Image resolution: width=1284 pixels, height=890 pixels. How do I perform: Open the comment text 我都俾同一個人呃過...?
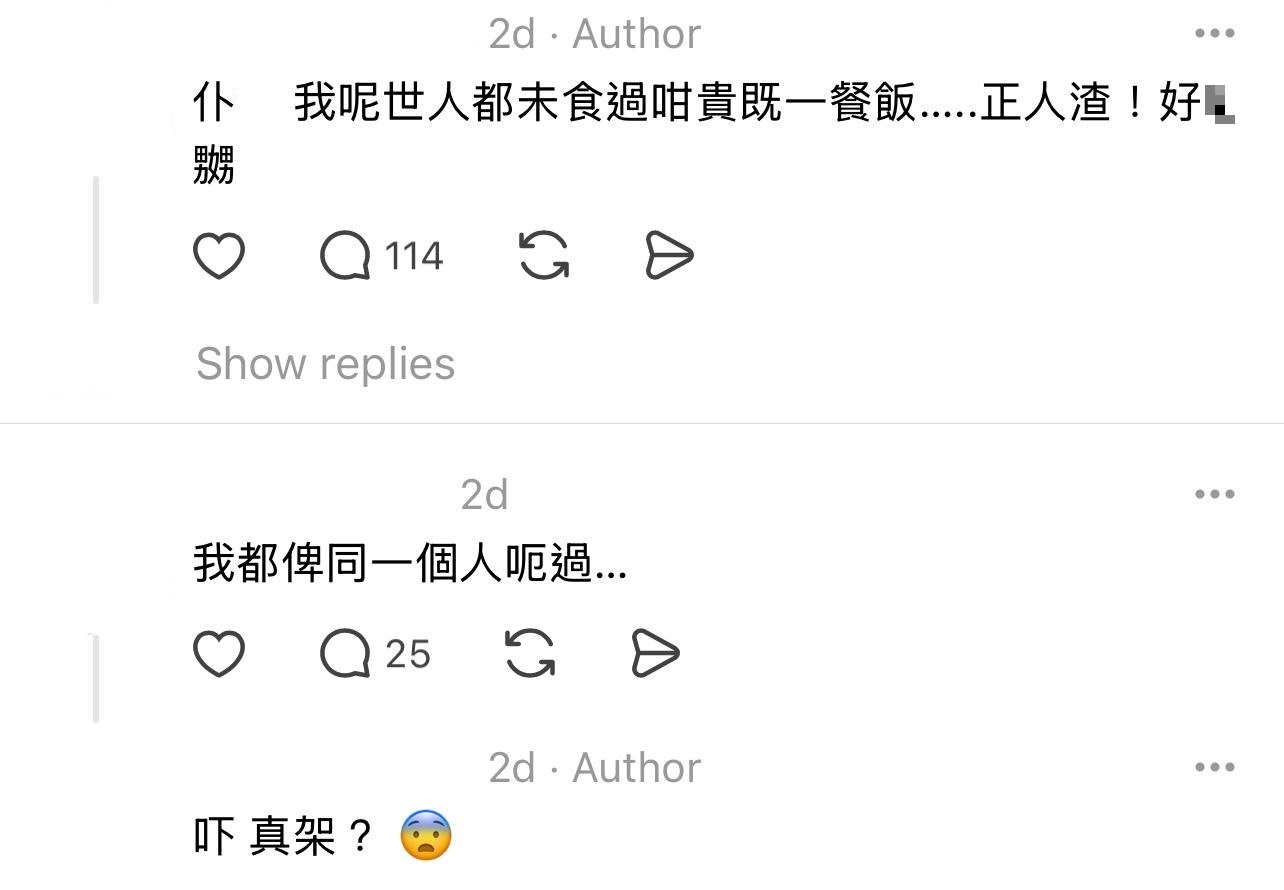(410, 564)
